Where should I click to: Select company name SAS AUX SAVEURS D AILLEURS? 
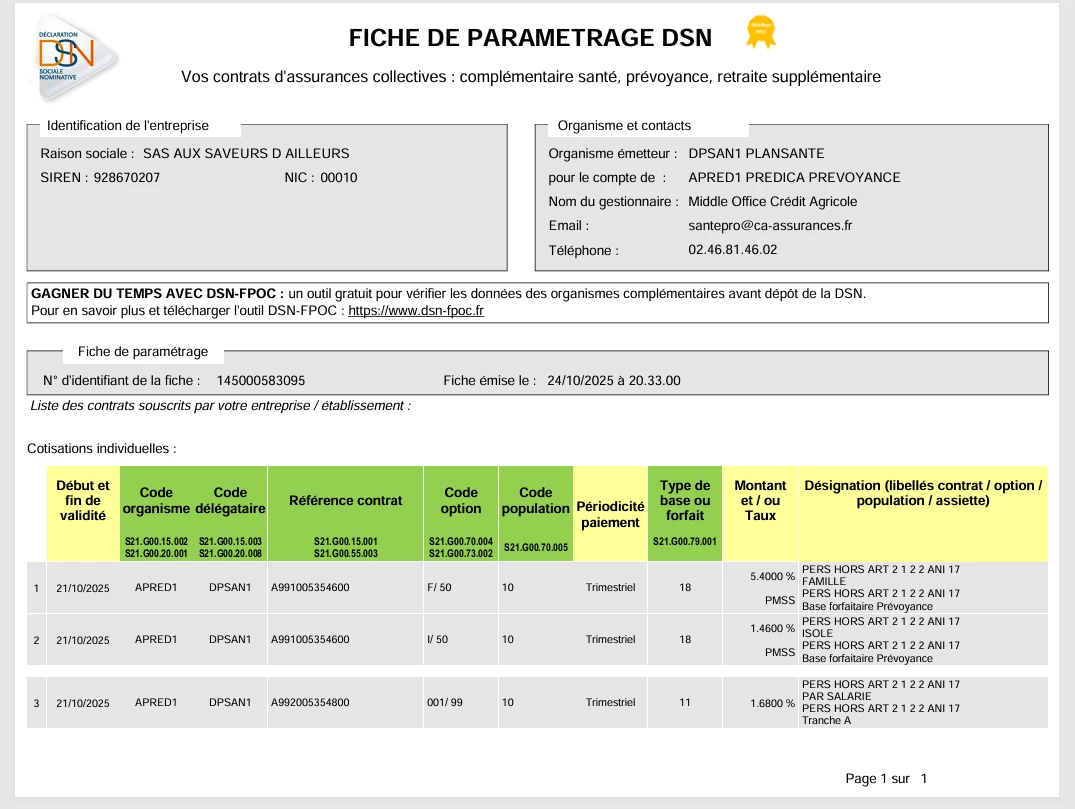(x=246, y=154)
